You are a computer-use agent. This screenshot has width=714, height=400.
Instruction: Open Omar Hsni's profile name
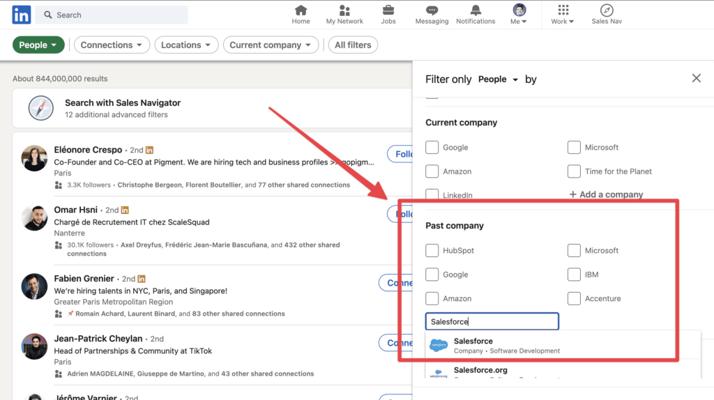pyautogui.click(x=76, y=210)
